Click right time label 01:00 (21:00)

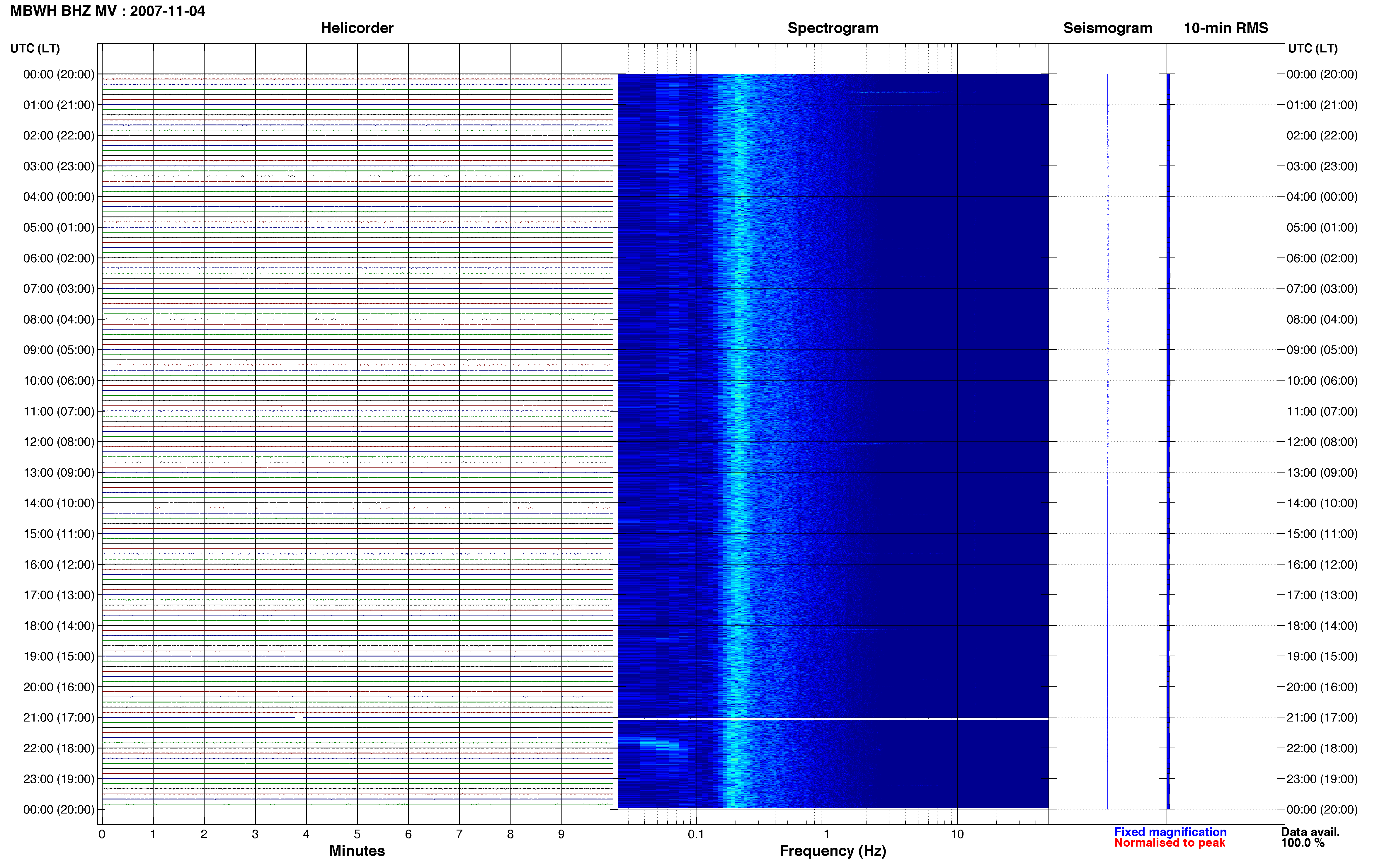click(1322, 105)
